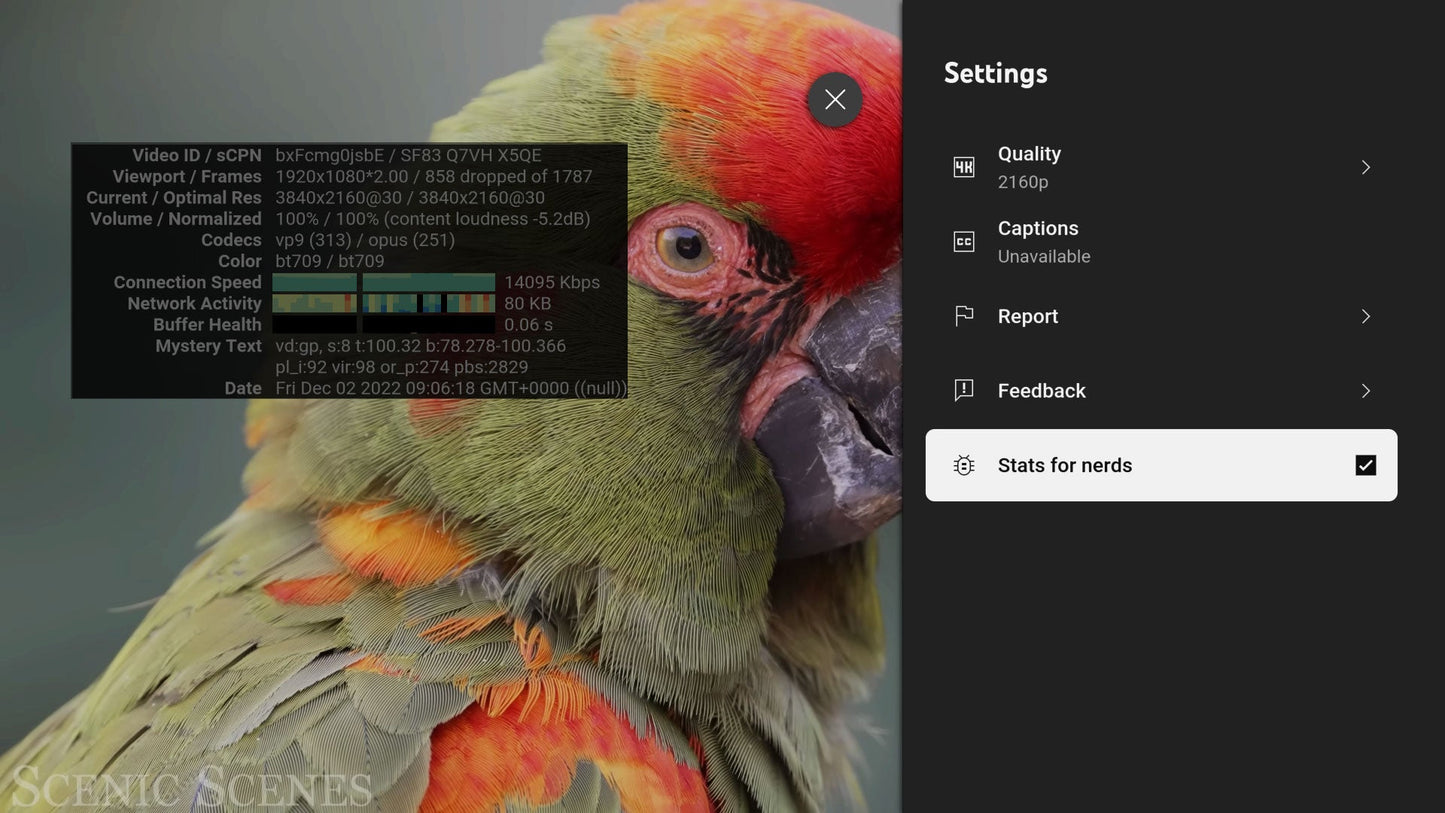Click the Stats for nerds bug icon
This screenshot has height=813, width=1445.
click(x=964, y=465)
